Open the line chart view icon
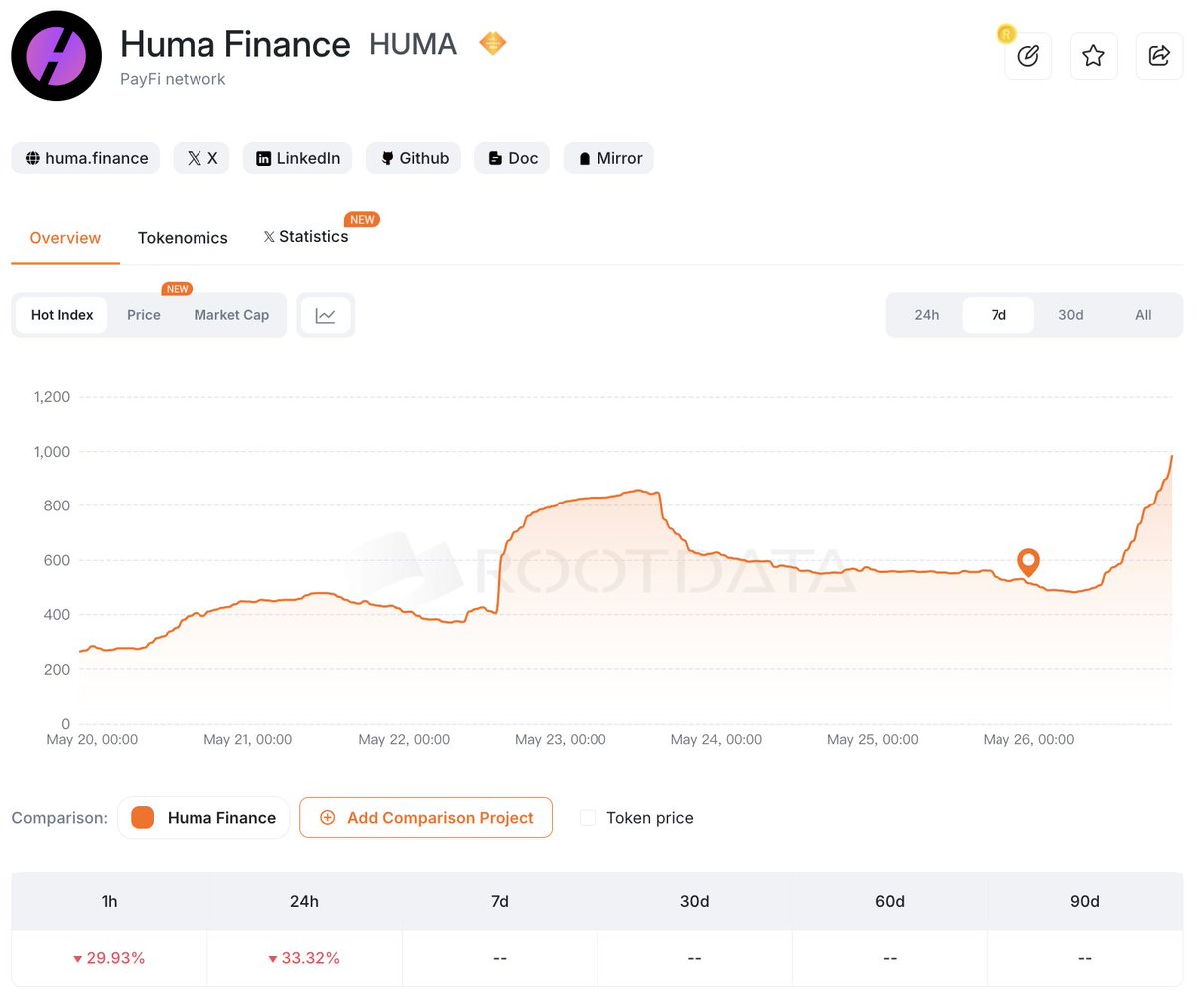 coord(326,315)
